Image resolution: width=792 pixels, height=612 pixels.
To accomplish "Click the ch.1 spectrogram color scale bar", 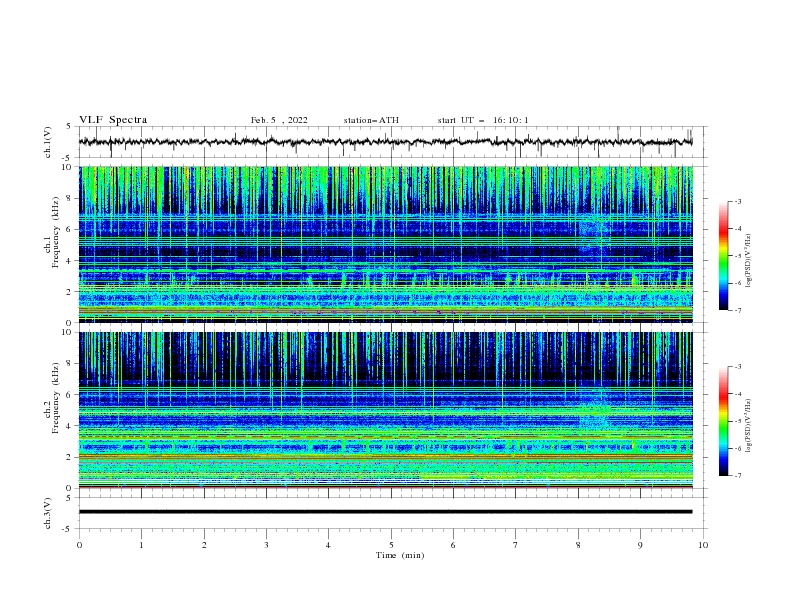I will click(x=724, y=256).
